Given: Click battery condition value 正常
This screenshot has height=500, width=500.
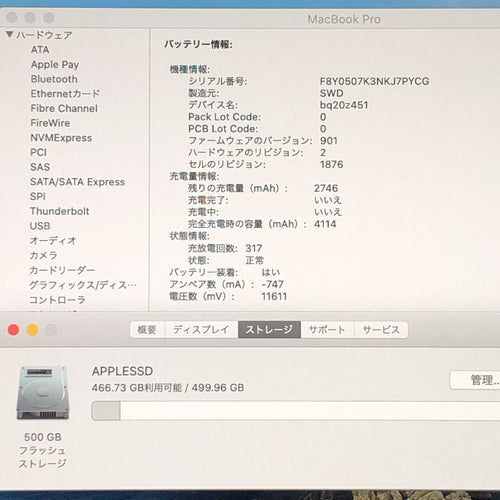Looking at the screenshot, I should click(254, 260).
